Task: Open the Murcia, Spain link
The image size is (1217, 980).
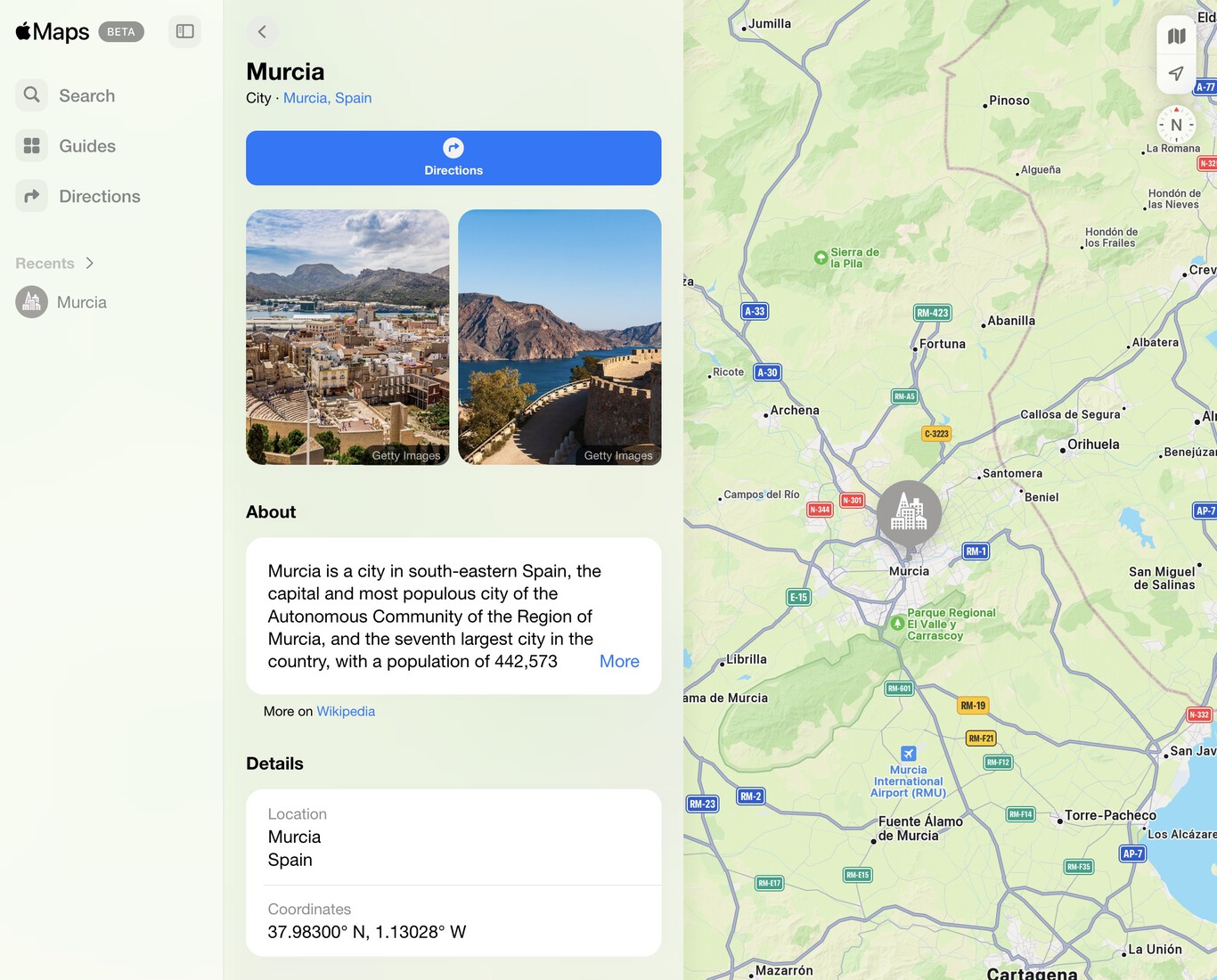Action: tap(327, 98)
